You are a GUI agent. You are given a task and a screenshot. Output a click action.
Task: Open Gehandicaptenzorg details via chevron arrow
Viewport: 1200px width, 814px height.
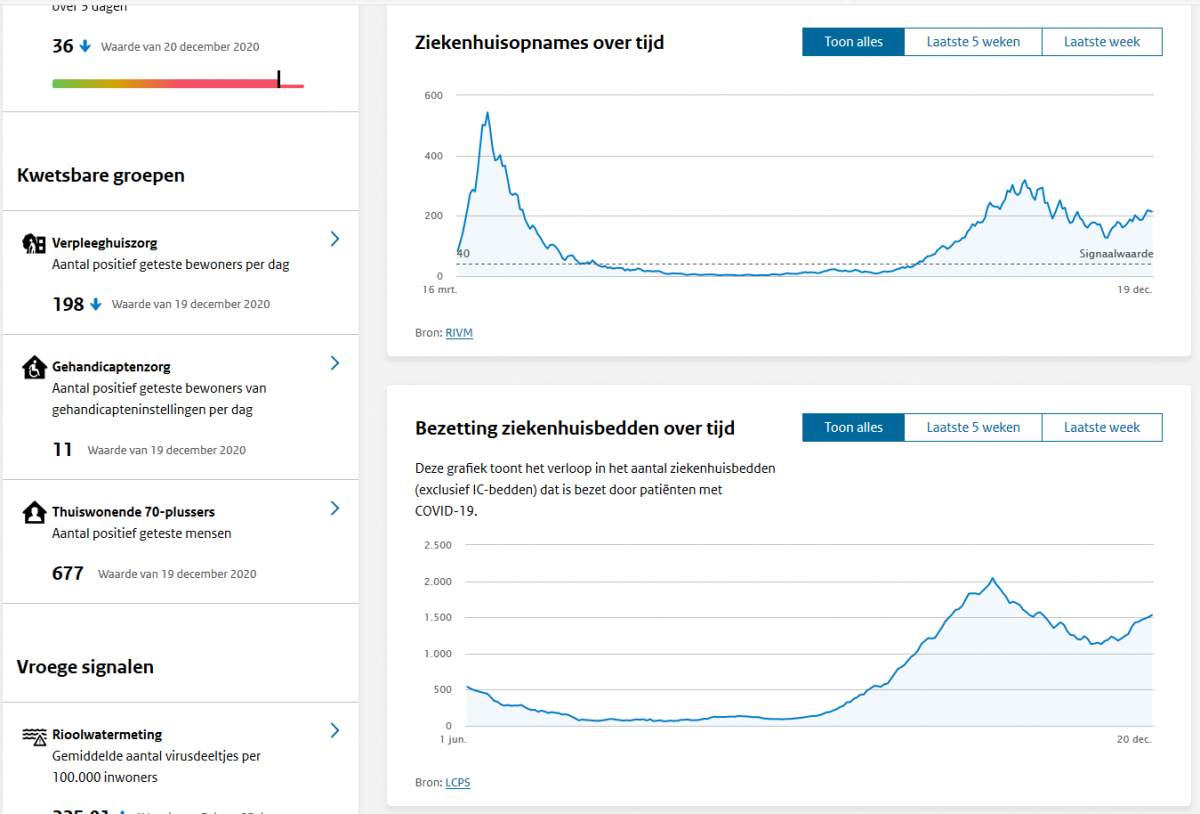tap(335, 363)
